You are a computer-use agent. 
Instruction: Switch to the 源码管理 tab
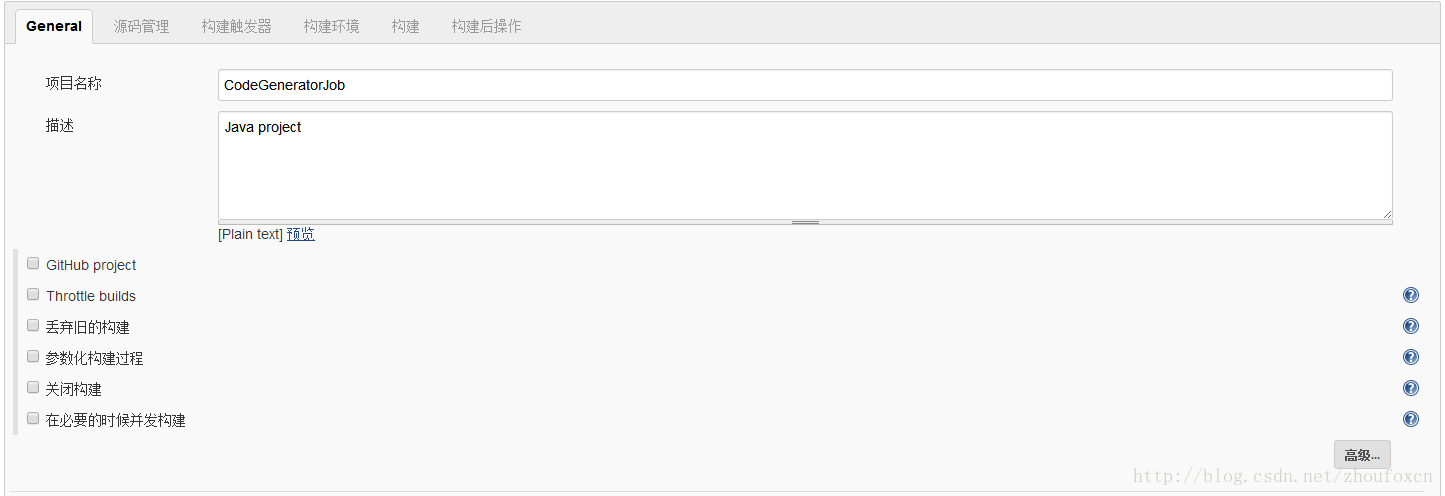(141, 27)
